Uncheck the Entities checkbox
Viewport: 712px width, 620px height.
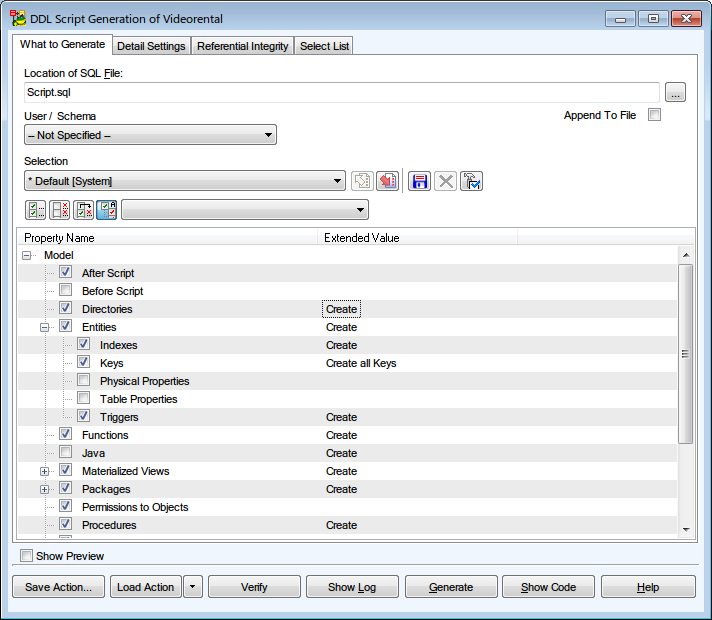click(65, 326)
